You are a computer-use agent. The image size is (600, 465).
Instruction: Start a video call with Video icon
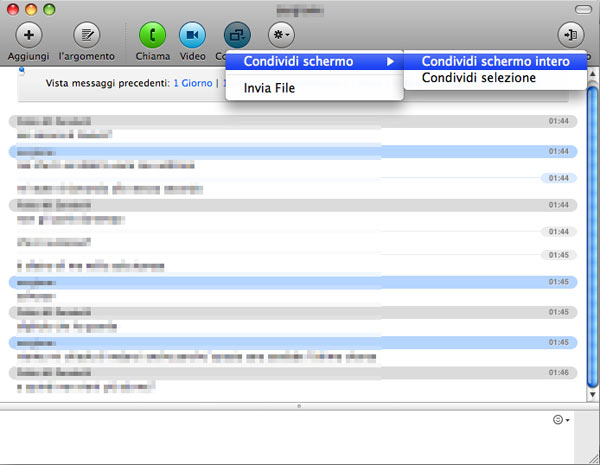coord(192,35)
